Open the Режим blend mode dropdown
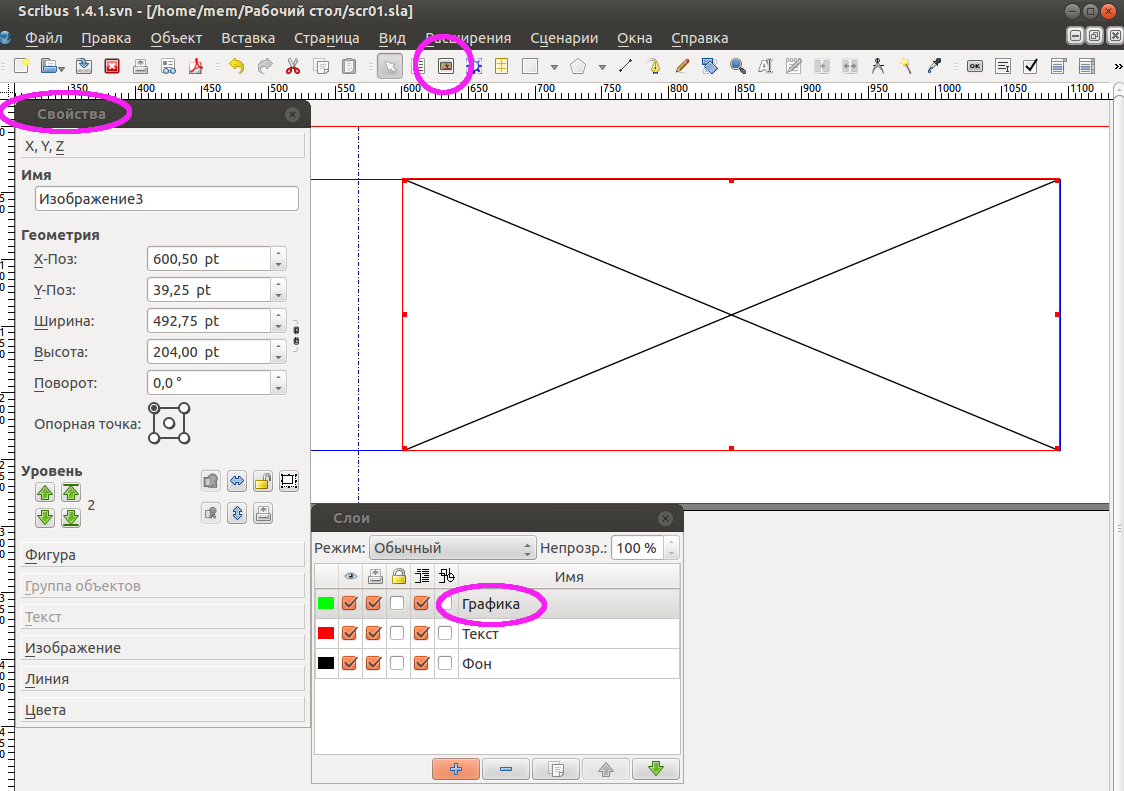Screen dimensions: 1124x791 [452, 549]
